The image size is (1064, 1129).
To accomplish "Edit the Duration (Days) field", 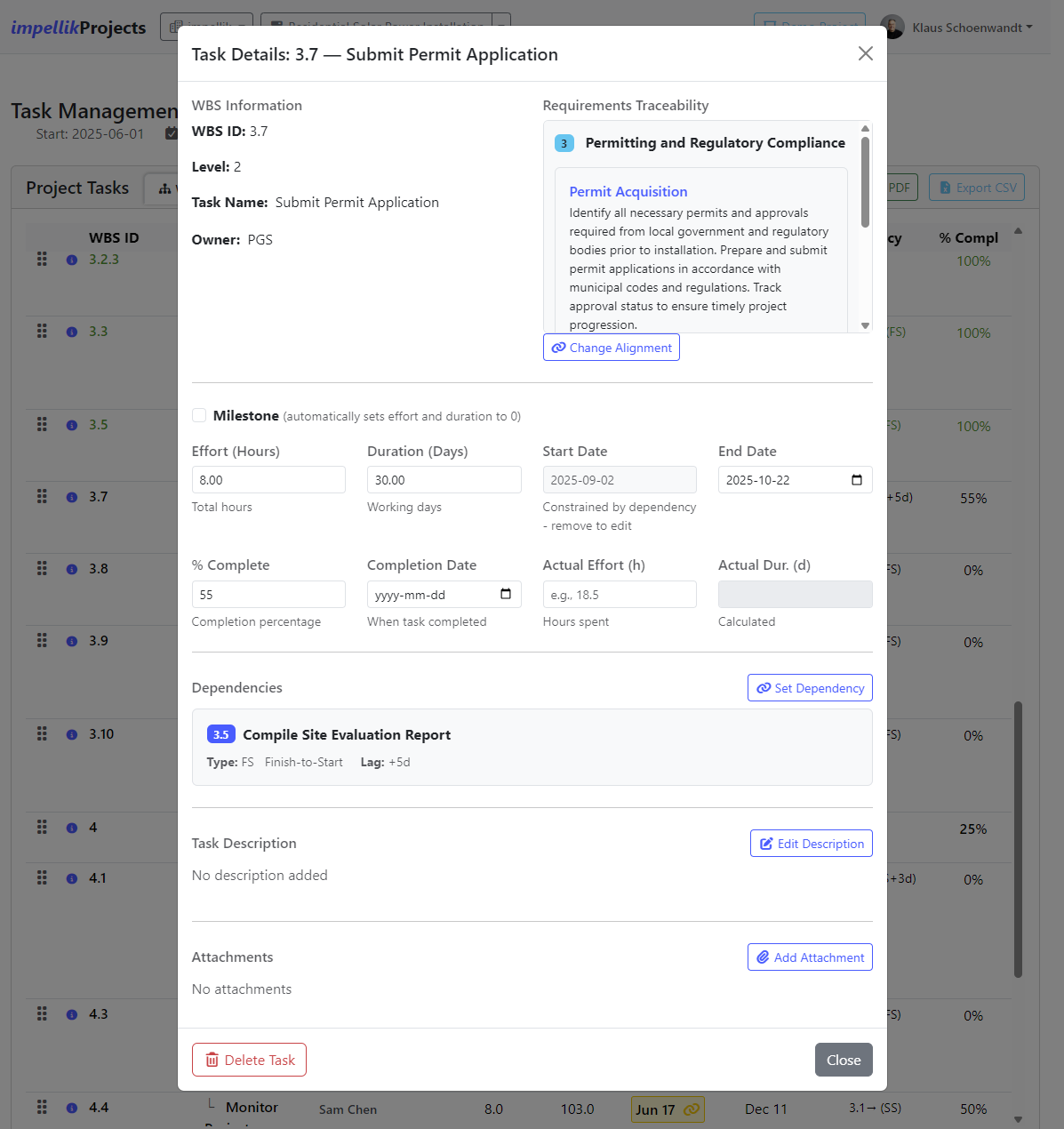I will click(x=444, y=480).
